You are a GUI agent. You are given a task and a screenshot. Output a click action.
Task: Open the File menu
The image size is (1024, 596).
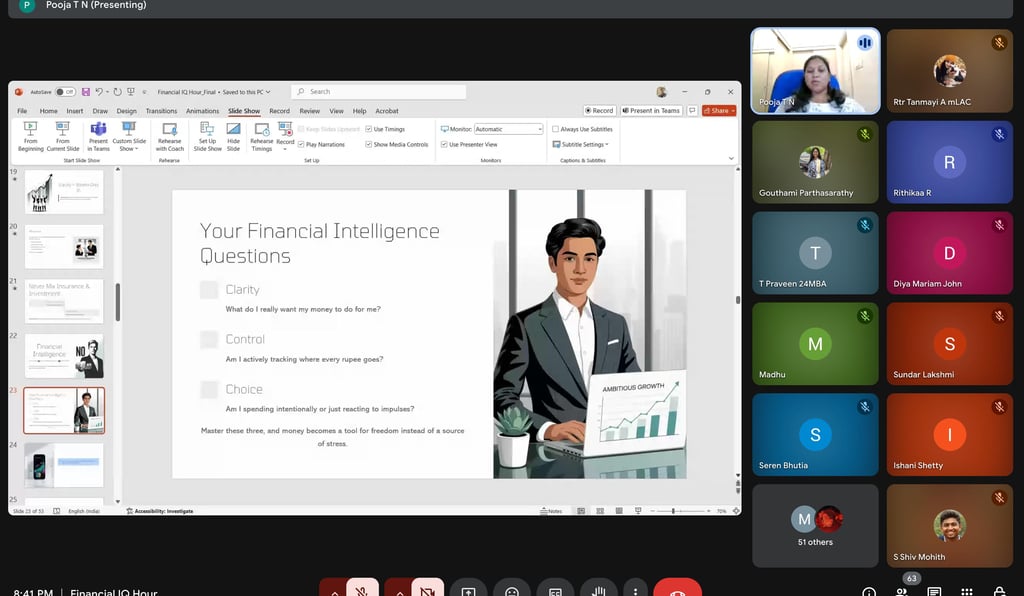[x=22, y=111]
